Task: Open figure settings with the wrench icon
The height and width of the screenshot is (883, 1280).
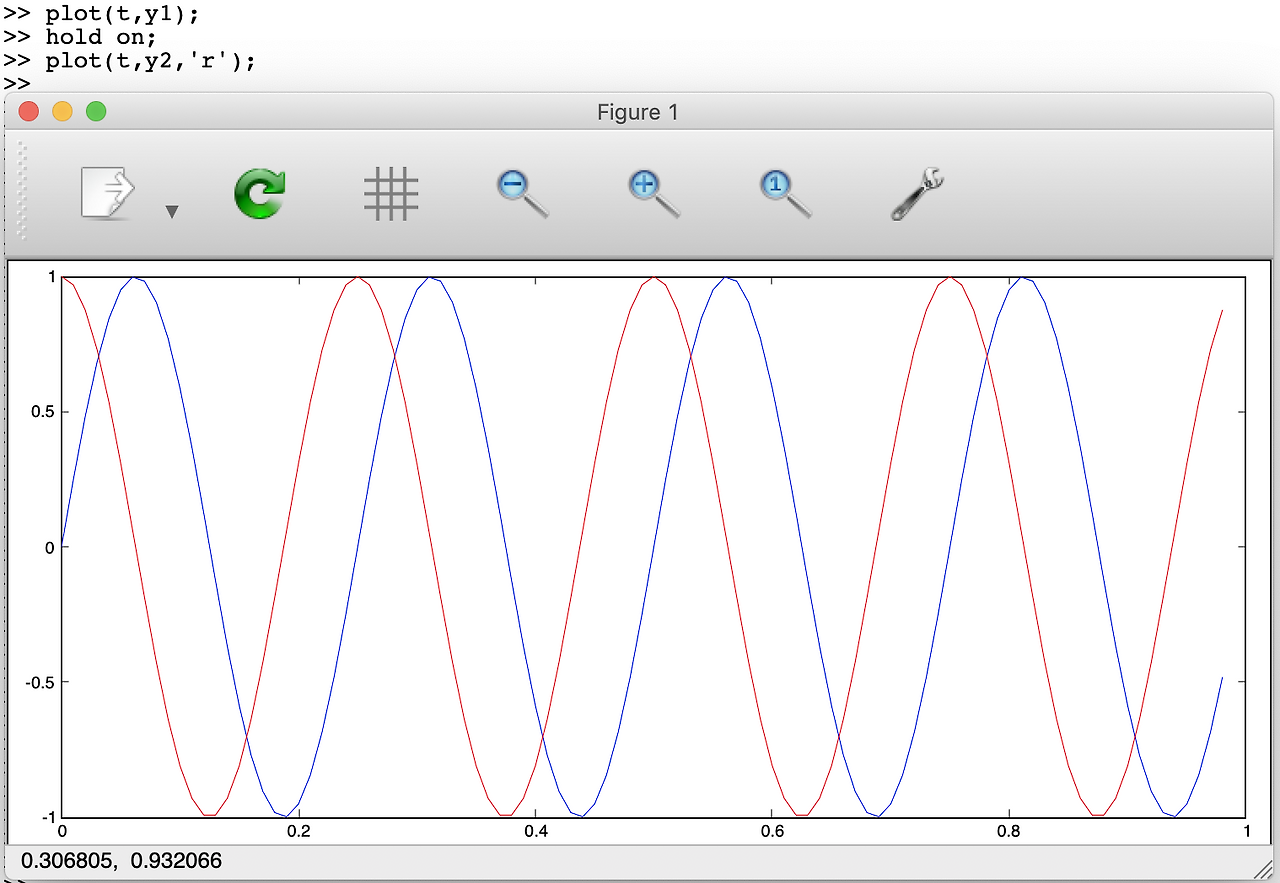Action: (915, 192)
